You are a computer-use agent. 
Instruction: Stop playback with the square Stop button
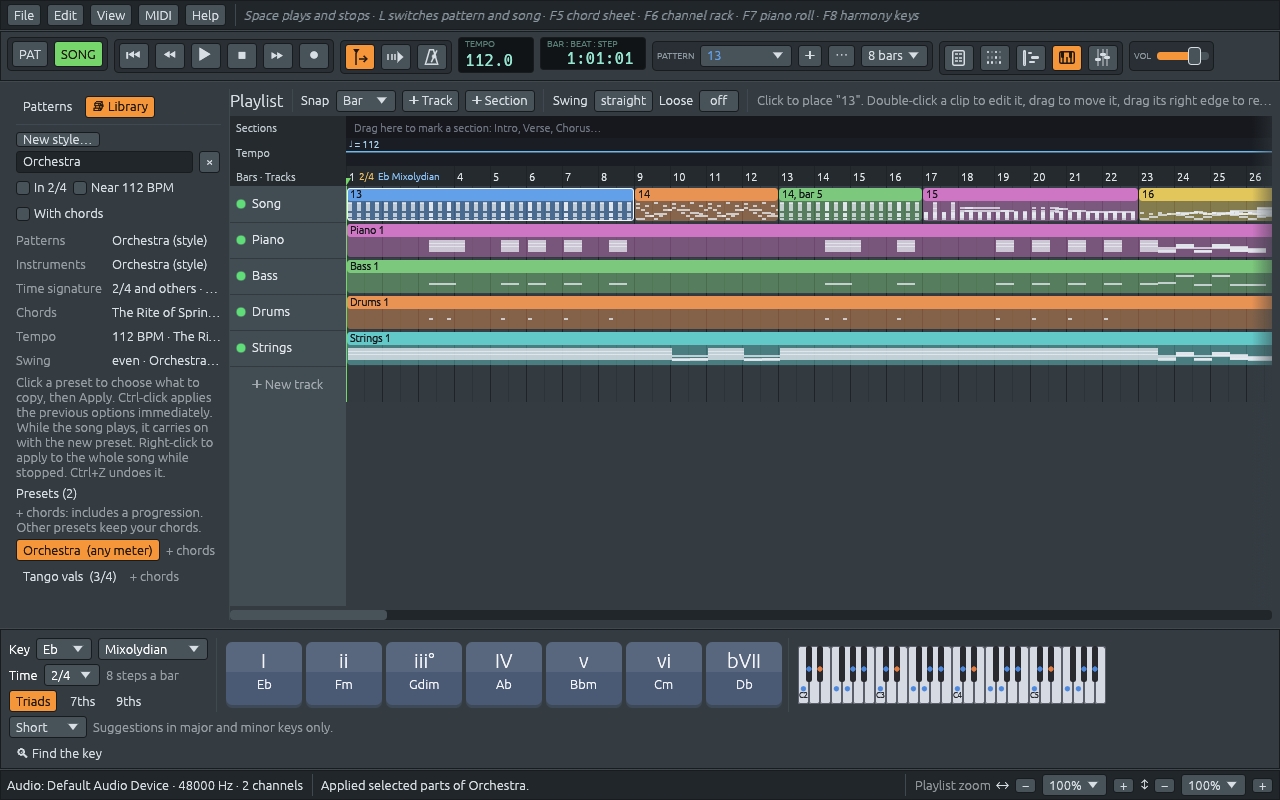241,56
